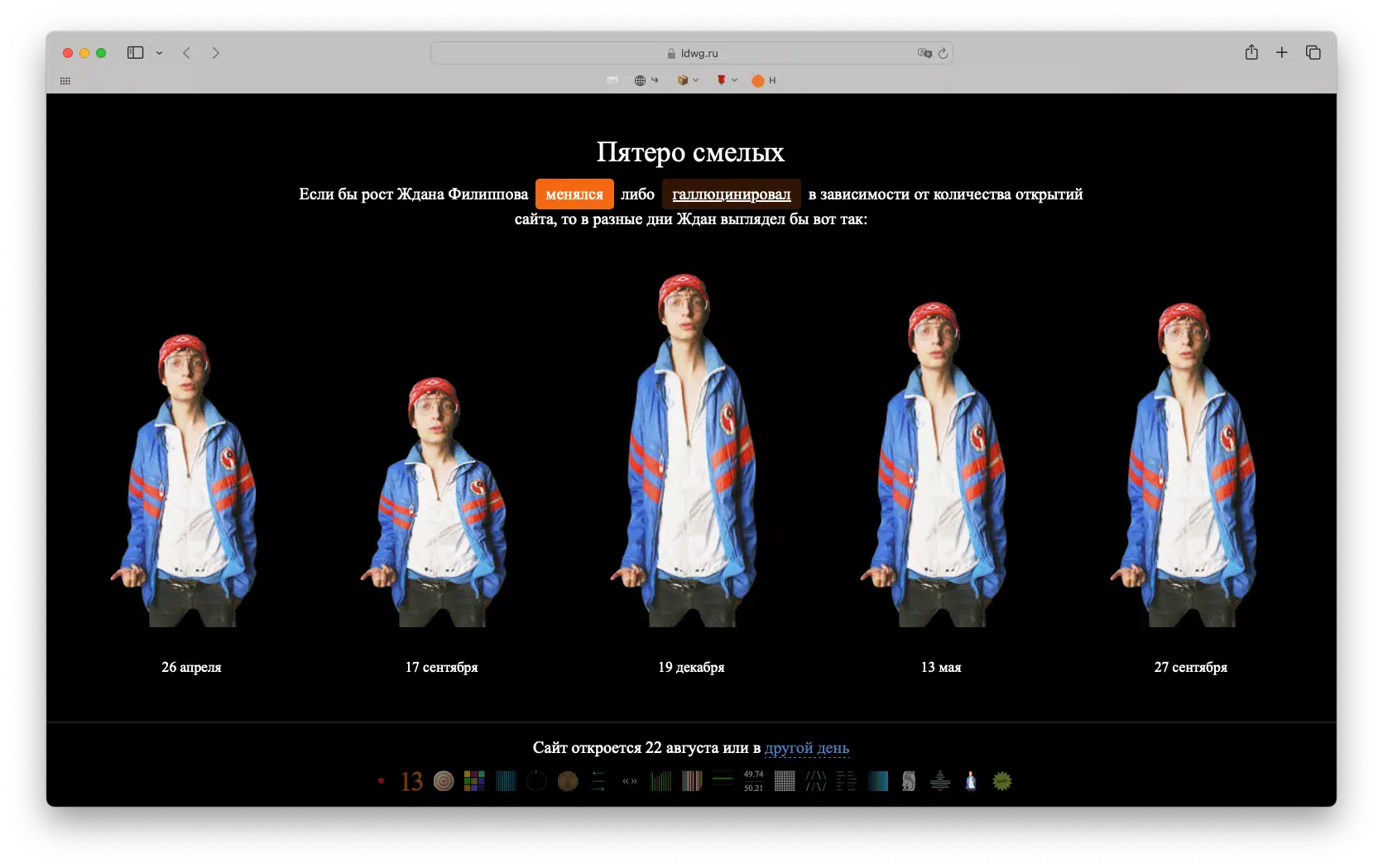
Task: Open the colored squares grid project
Action: click(474, 781)
